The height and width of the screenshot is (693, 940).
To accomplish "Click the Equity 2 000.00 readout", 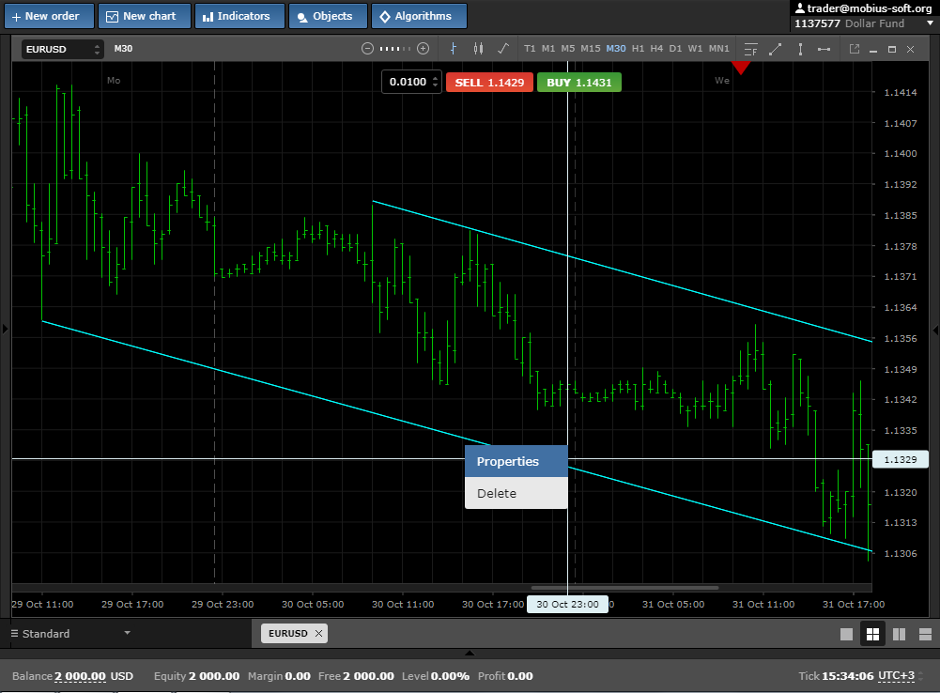I will click(197, 676).
